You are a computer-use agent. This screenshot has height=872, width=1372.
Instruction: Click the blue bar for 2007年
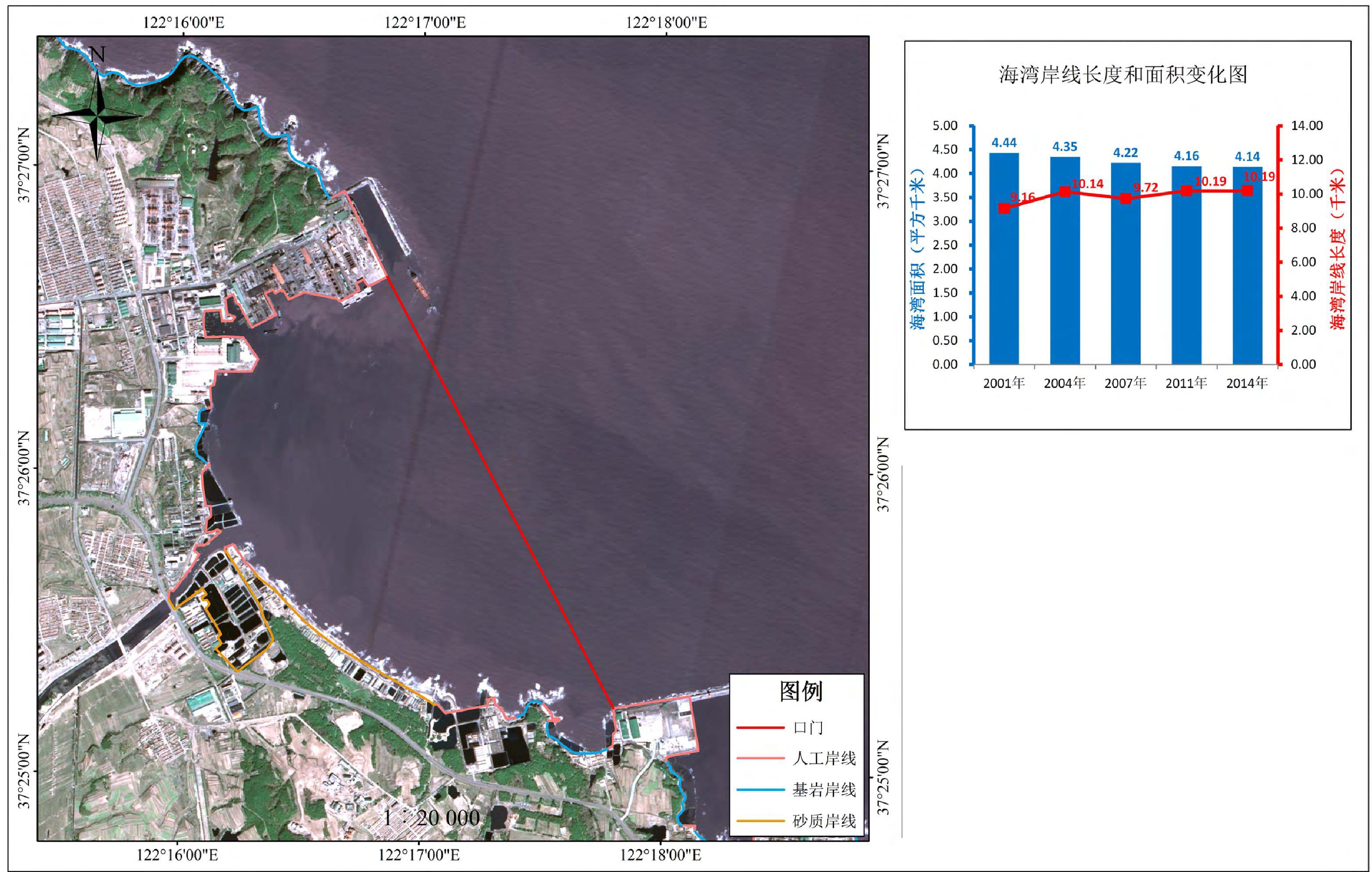click(x=1126, y=264)
